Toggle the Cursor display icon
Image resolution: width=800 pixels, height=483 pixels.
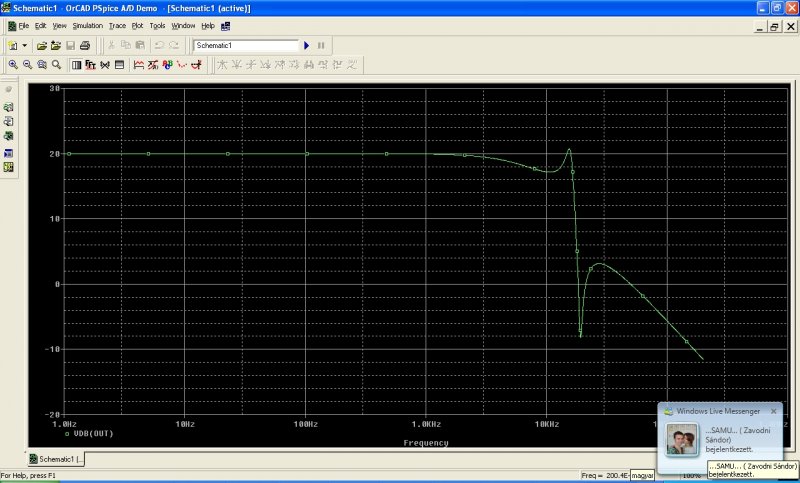(196, 65)
